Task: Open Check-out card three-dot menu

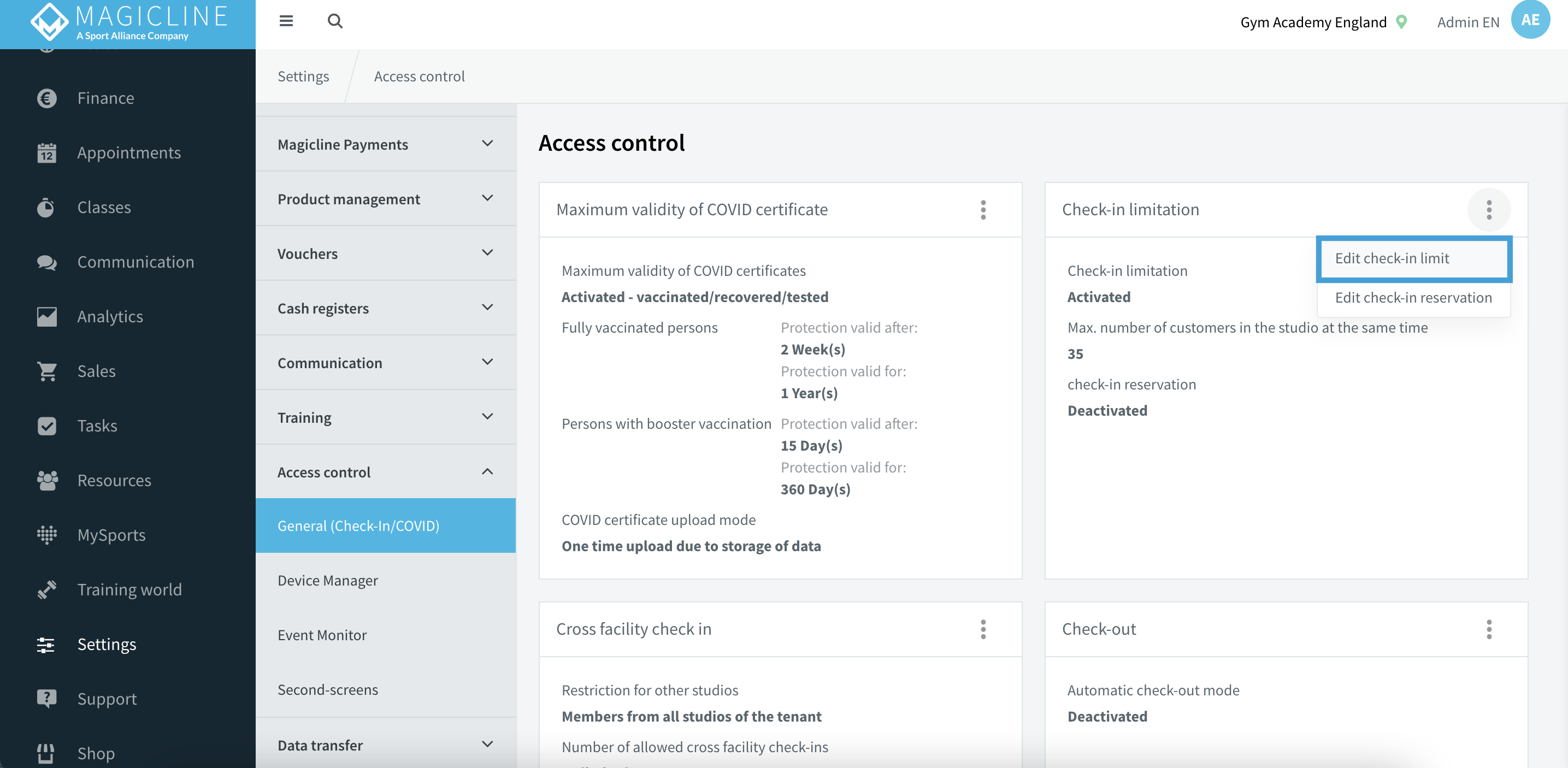Action: [x=1489, y=629]
